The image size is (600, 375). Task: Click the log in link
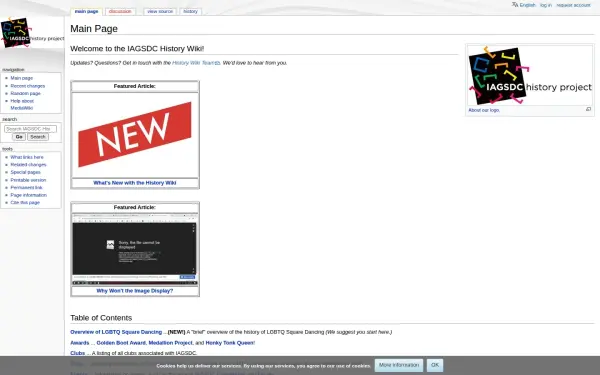coord(546,5)
